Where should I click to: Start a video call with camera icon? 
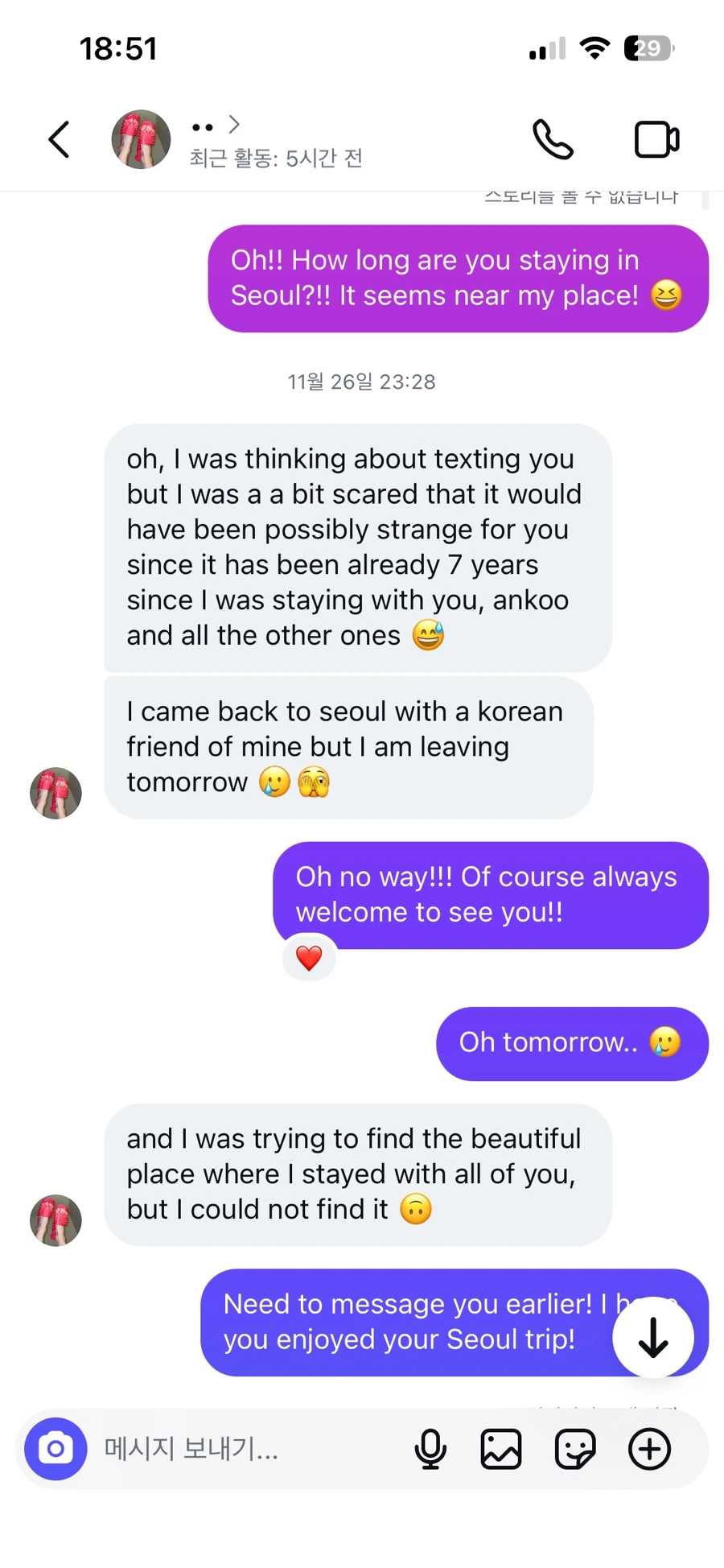tap(656, 139)
